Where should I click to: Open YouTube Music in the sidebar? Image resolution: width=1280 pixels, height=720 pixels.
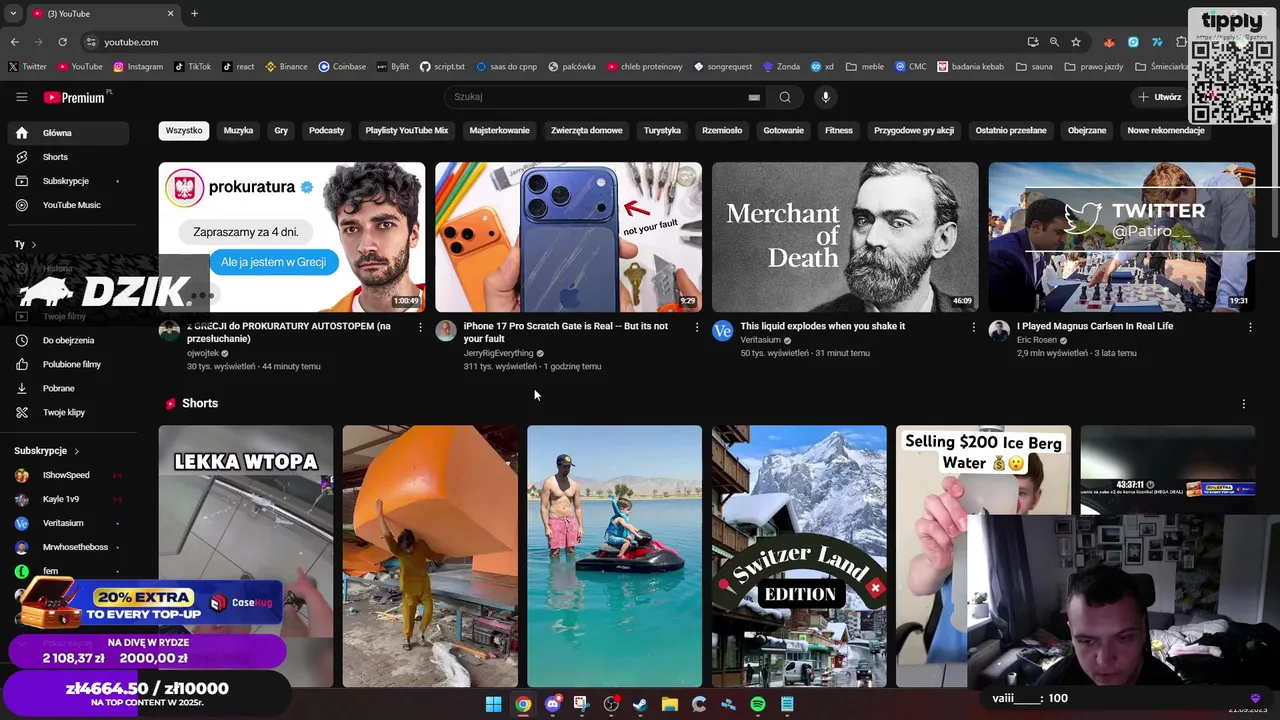click(68, 205)
